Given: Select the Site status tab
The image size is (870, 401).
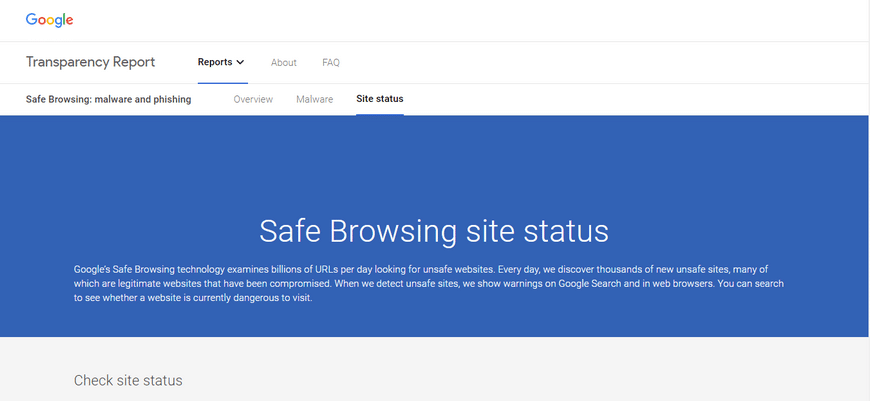Looking at the screenshot, I should point(380,99).
